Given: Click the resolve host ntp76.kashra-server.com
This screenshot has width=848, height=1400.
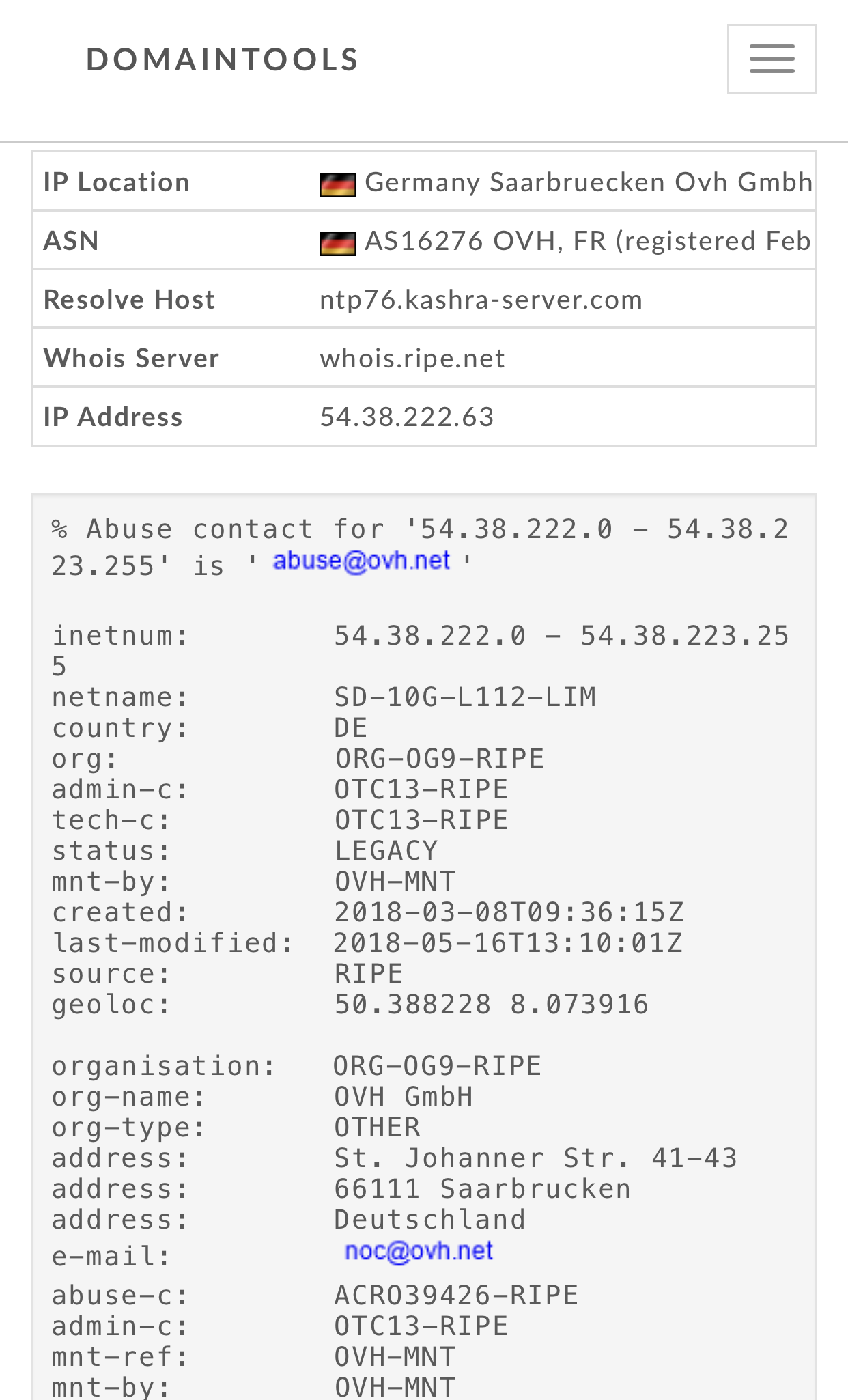Looking at the screenshot, I should click(481, 300).
